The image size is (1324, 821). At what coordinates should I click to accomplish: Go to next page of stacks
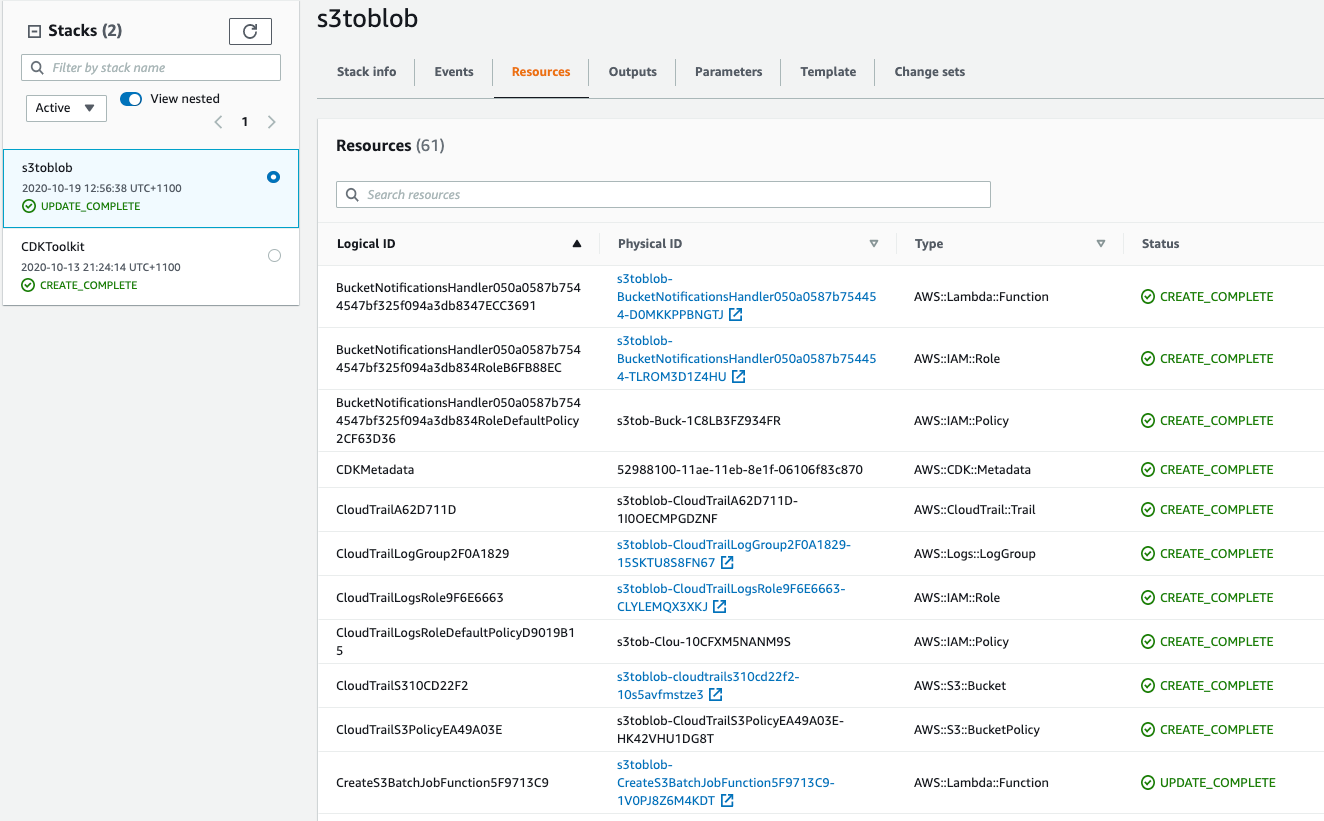(x=271, y=122)
